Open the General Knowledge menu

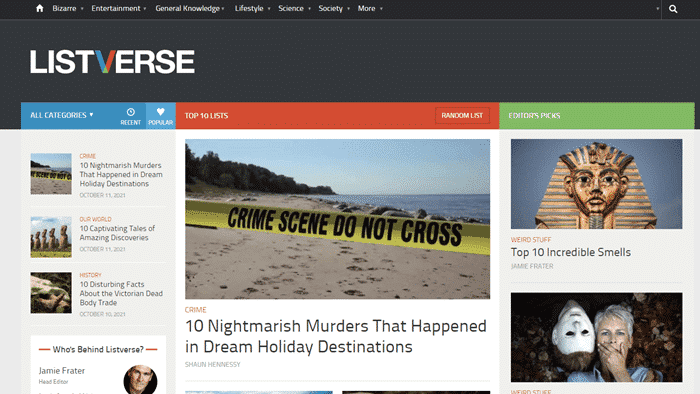[x=190, y=8]
